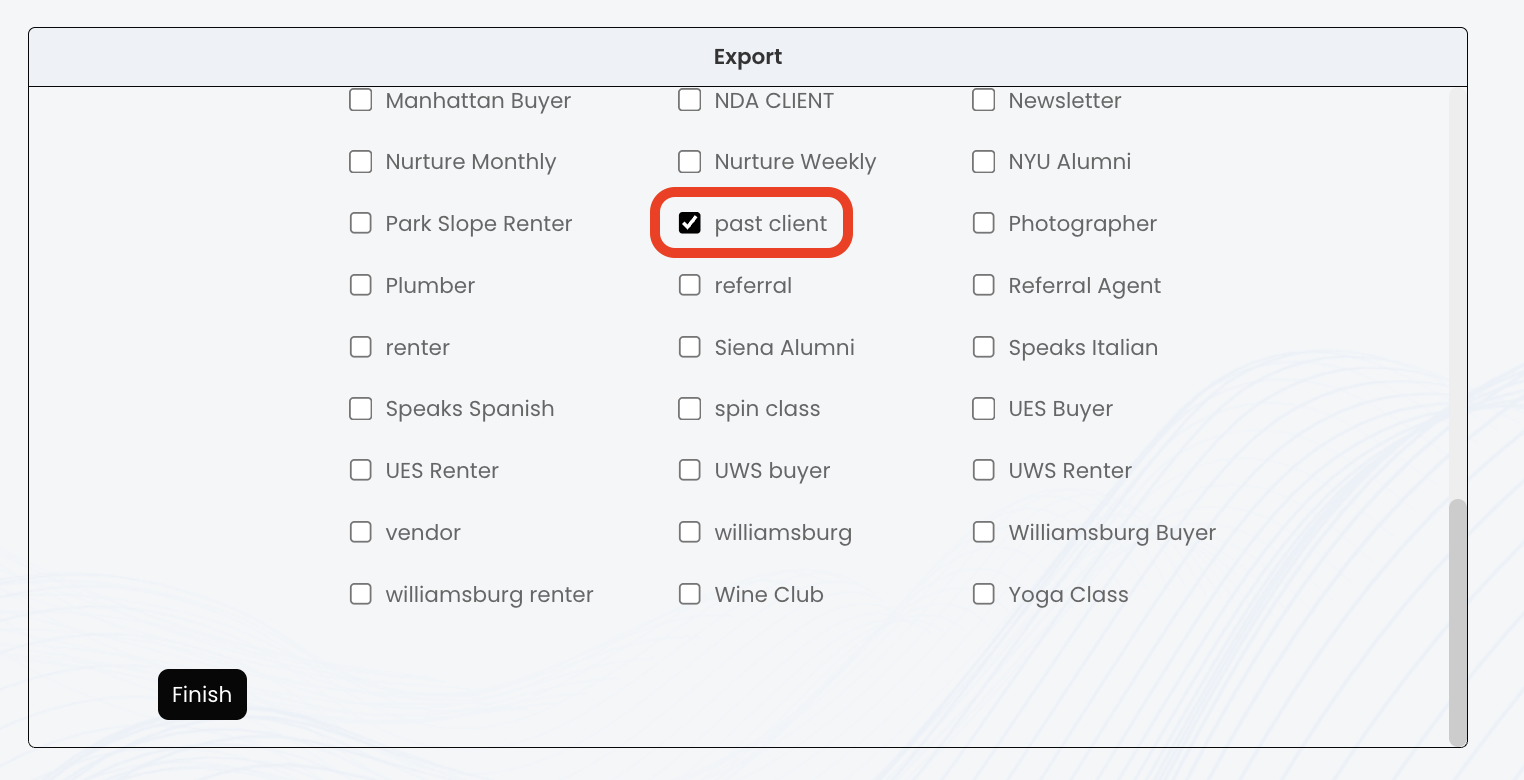Check the Park Slope Renter box
1524x780 pixels.
pyautogui.click(x=361, y=223)
